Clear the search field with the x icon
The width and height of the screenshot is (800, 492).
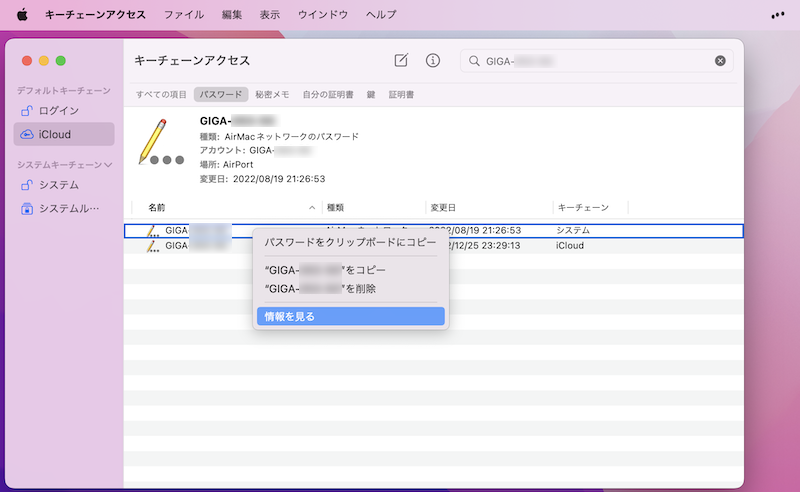pos(720,61)
